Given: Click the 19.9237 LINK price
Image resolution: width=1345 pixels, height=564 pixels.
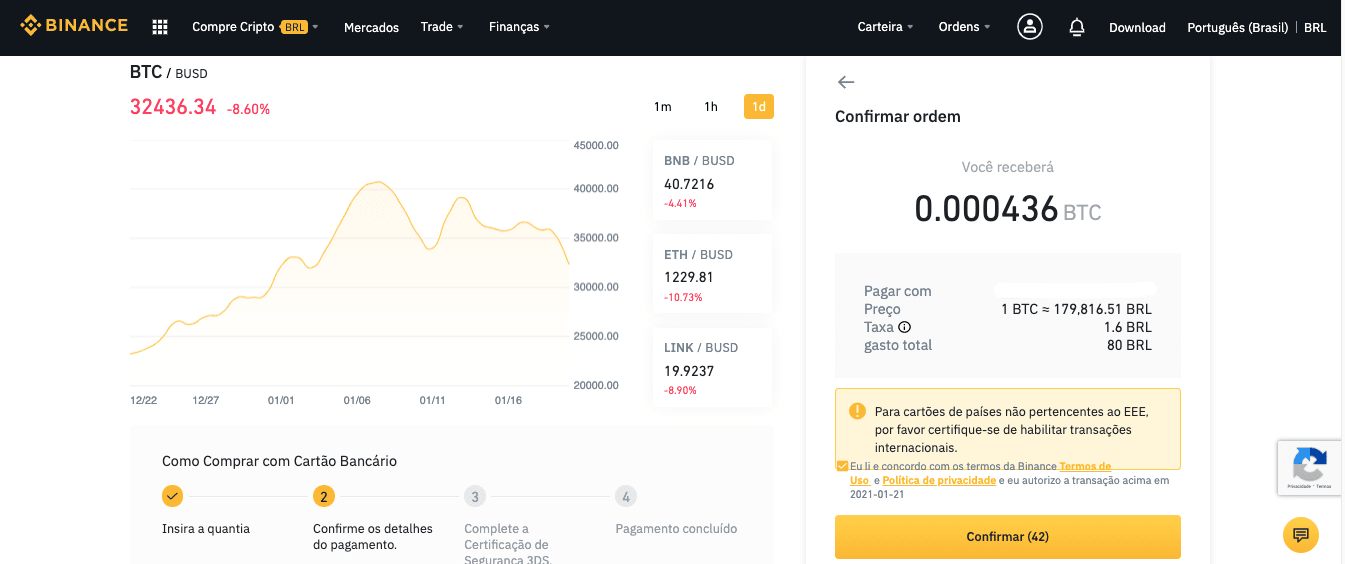Looking at the screenshot, I should (689, 371).
